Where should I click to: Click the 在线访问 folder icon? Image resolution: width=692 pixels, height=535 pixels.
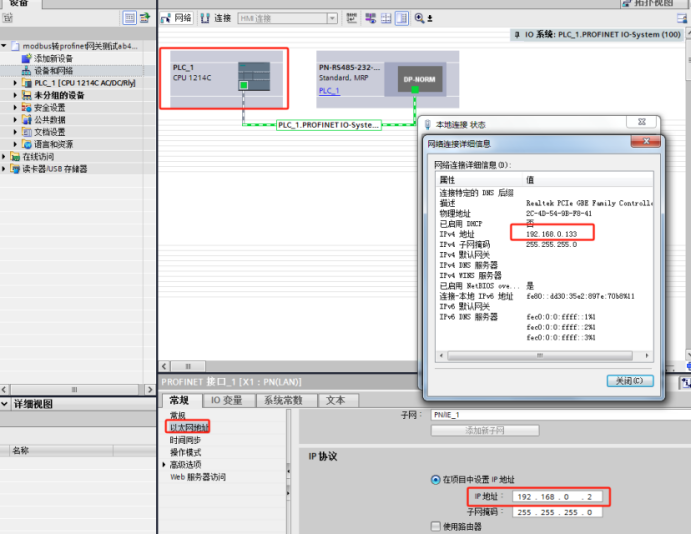[x=15, y=156]
